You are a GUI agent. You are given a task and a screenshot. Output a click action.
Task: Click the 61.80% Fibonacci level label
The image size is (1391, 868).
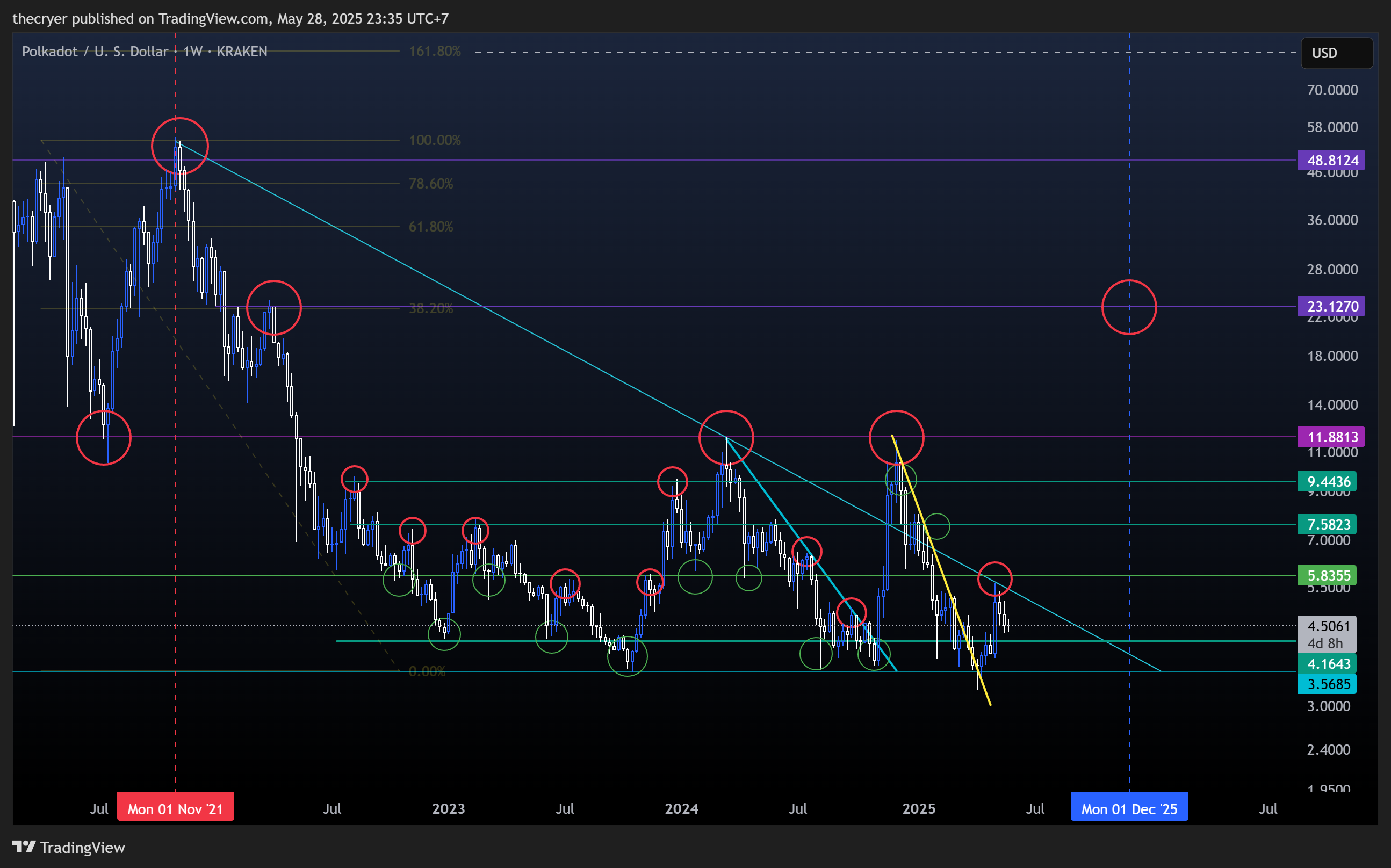(x=430, y=227)
